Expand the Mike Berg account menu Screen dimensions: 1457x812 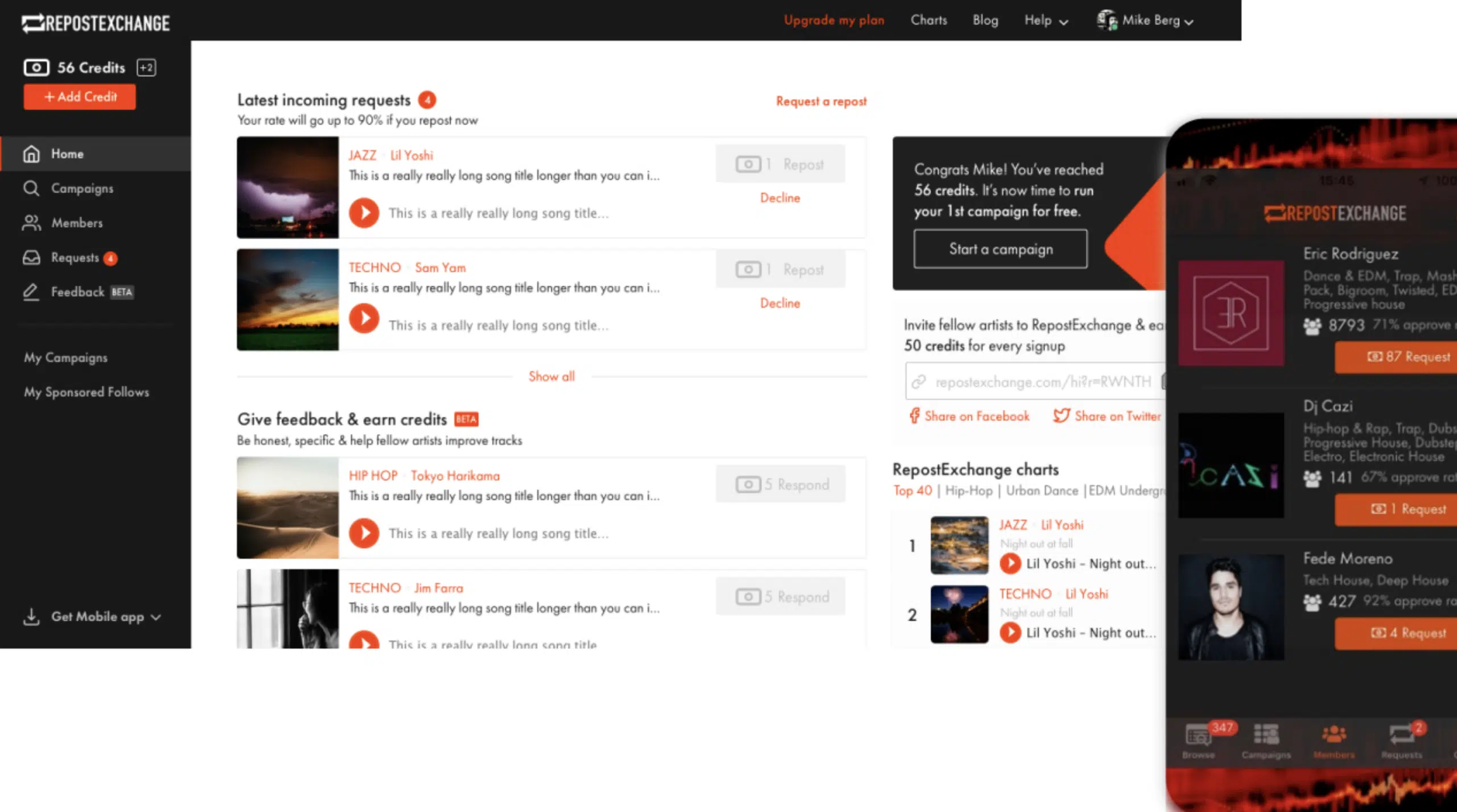(x=1158, y=21)
